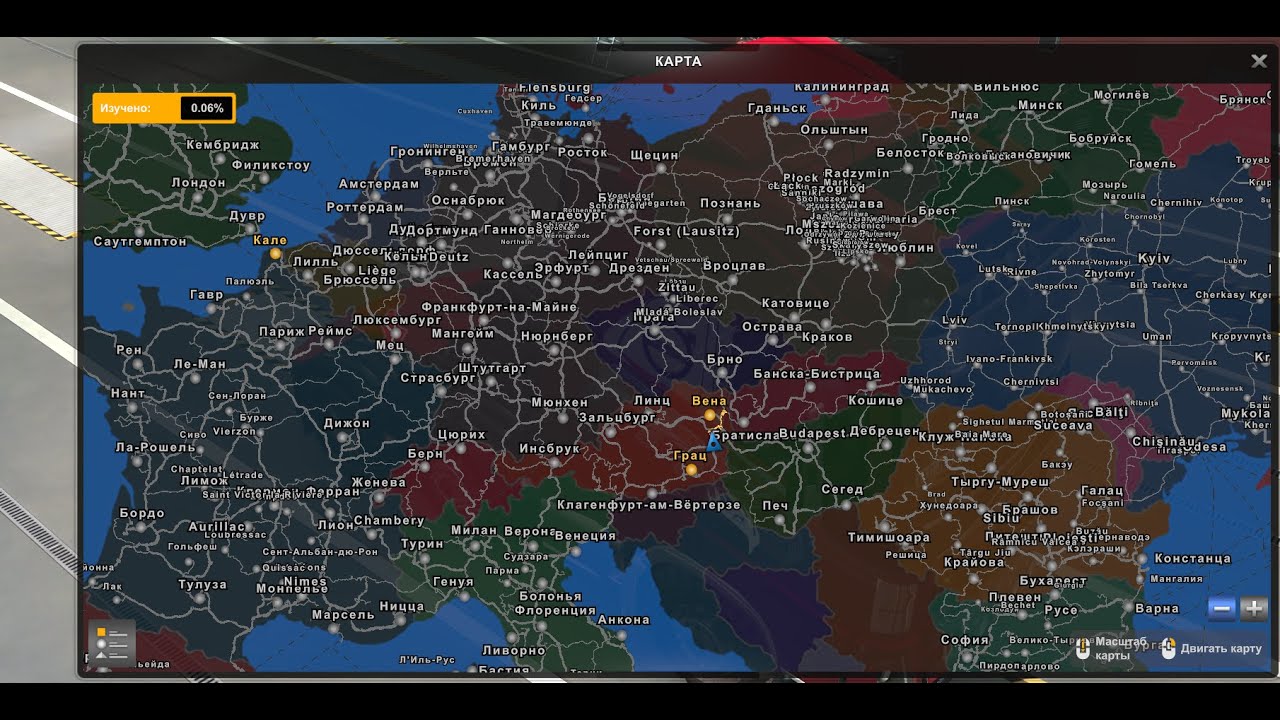Click the Констанца city label
The image size is (1280, 720).
(1192, 558)
